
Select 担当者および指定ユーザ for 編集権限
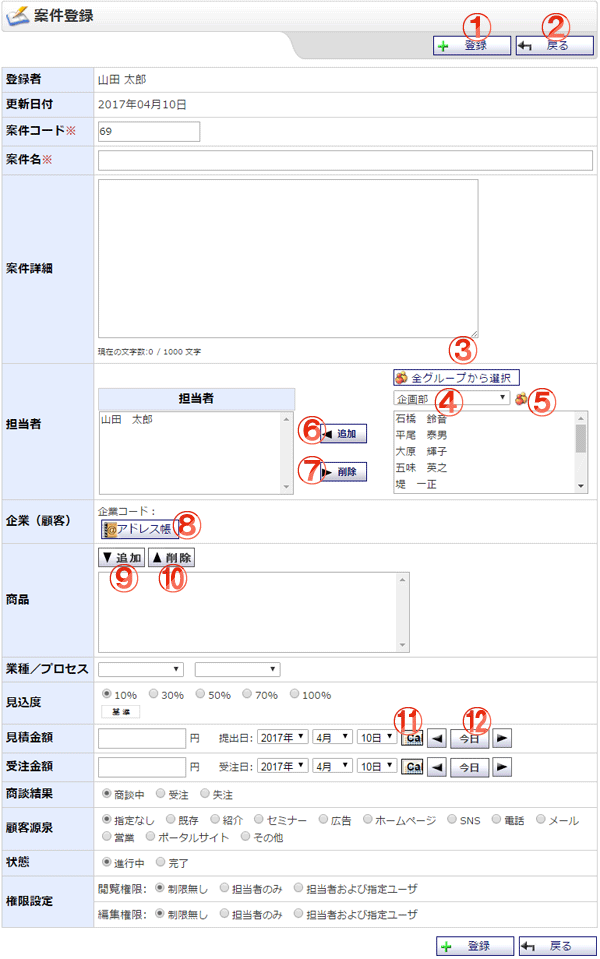click(x=298, y=913)
